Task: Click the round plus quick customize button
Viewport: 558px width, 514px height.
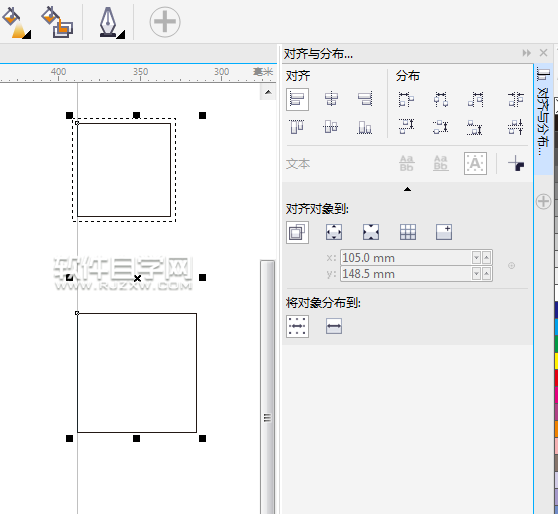Action: pos(165,22)
